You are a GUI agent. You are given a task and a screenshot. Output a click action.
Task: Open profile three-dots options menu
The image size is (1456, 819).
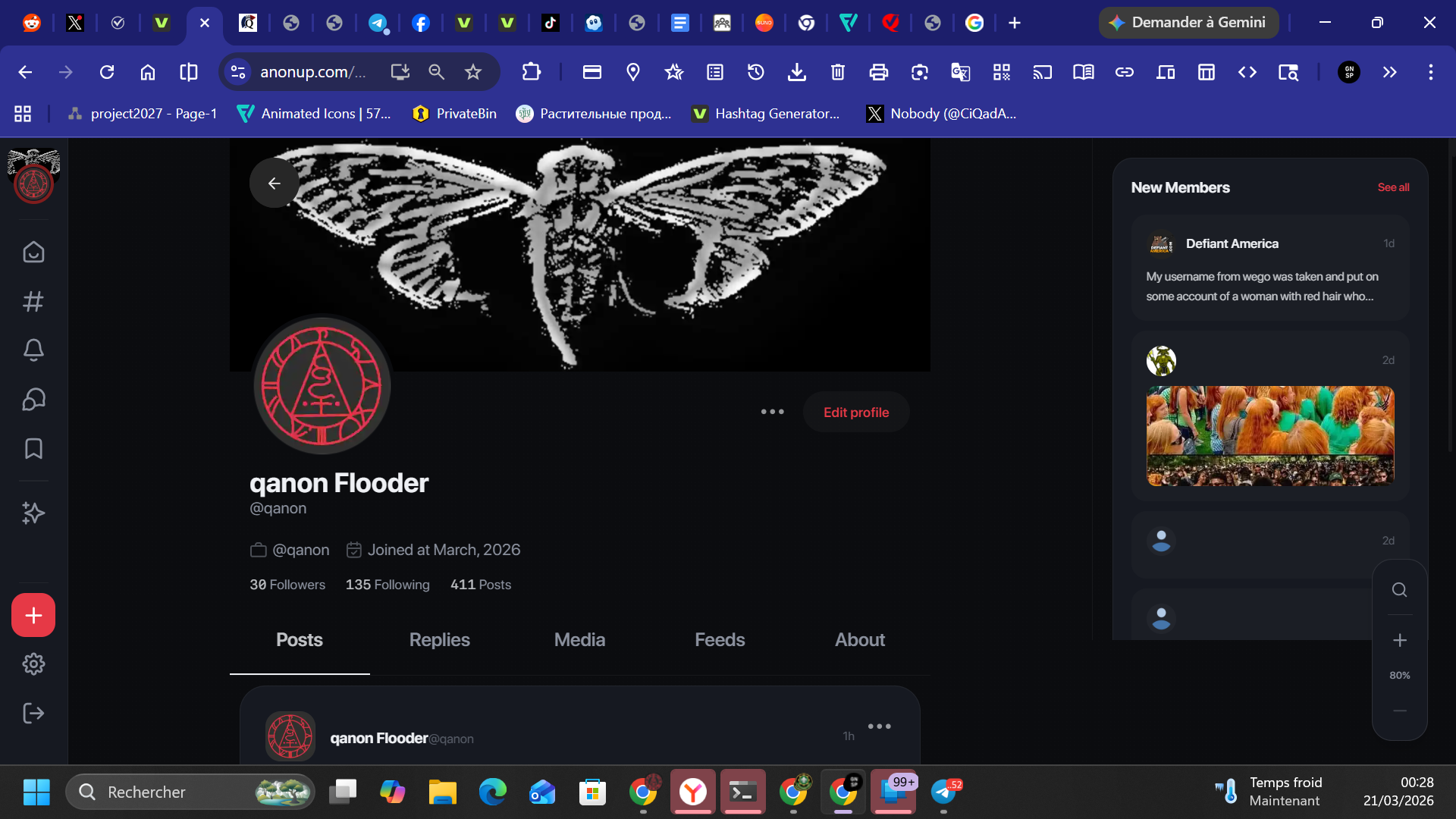pyautogui.click(x=772, y=412)
